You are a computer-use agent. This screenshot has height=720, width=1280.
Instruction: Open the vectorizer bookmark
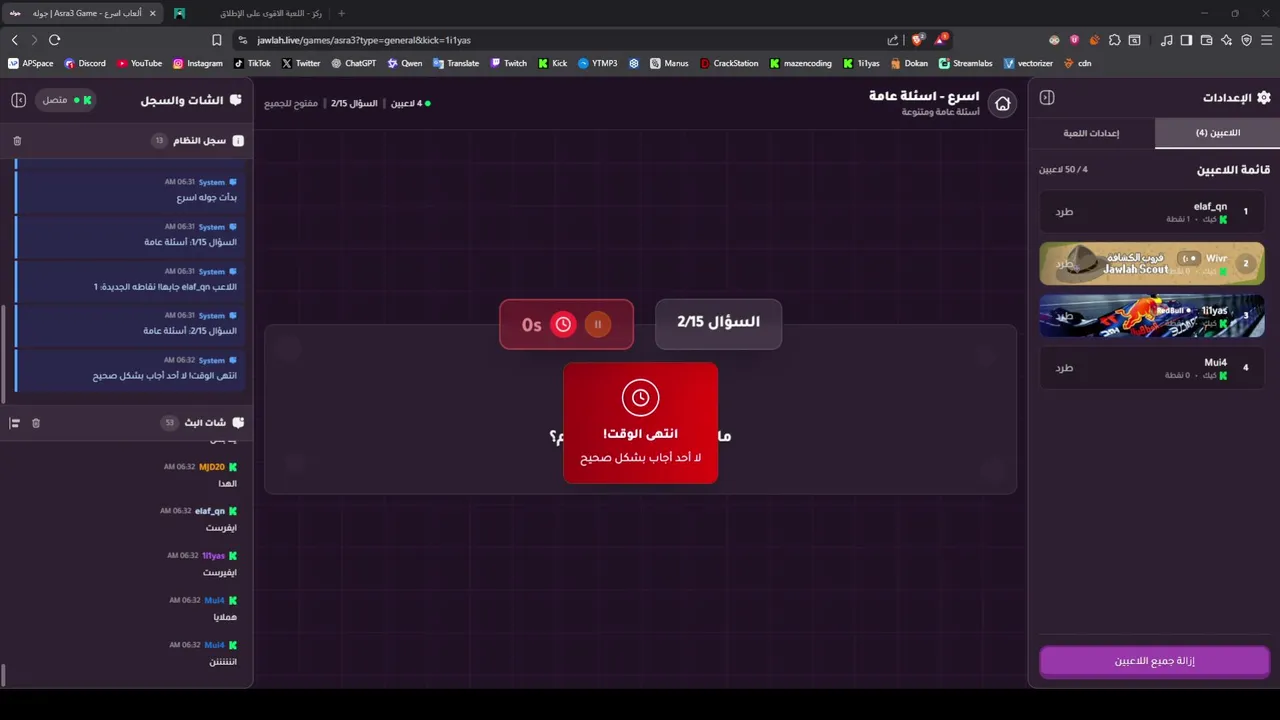pyautogui.click(x=1028, y=63)
